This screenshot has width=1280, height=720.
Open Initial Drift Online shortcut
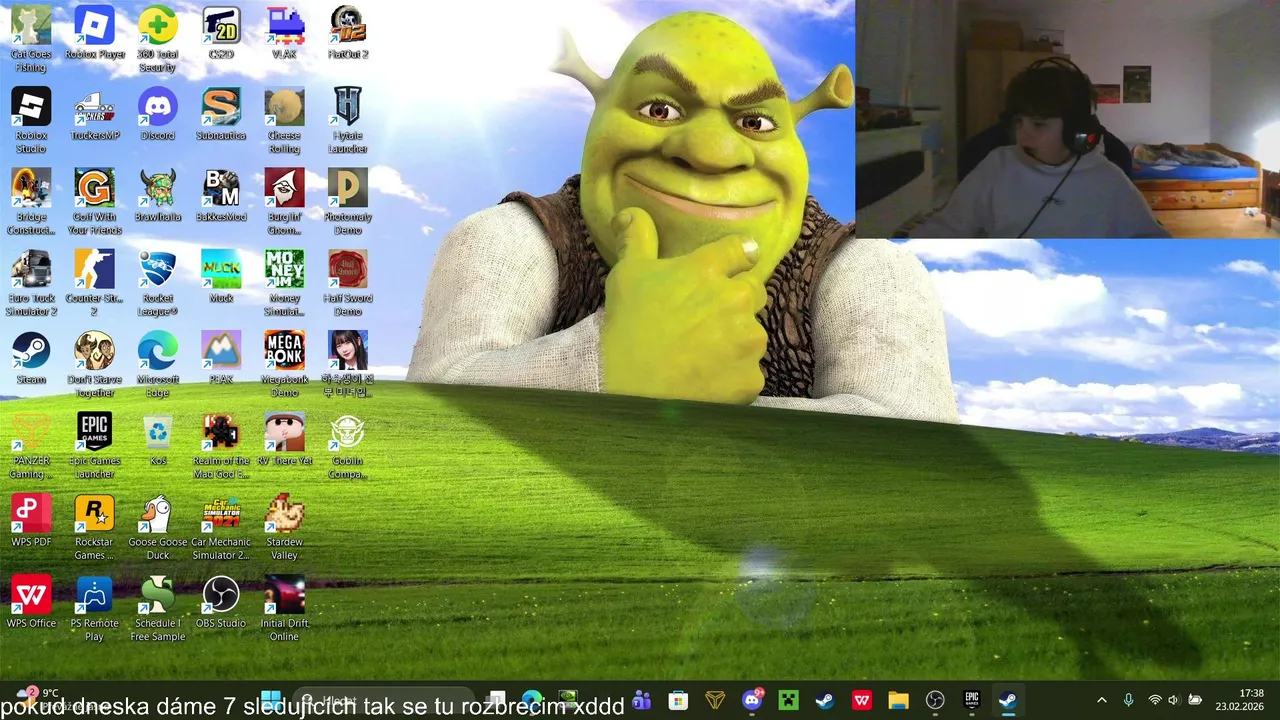coord(284,608)
